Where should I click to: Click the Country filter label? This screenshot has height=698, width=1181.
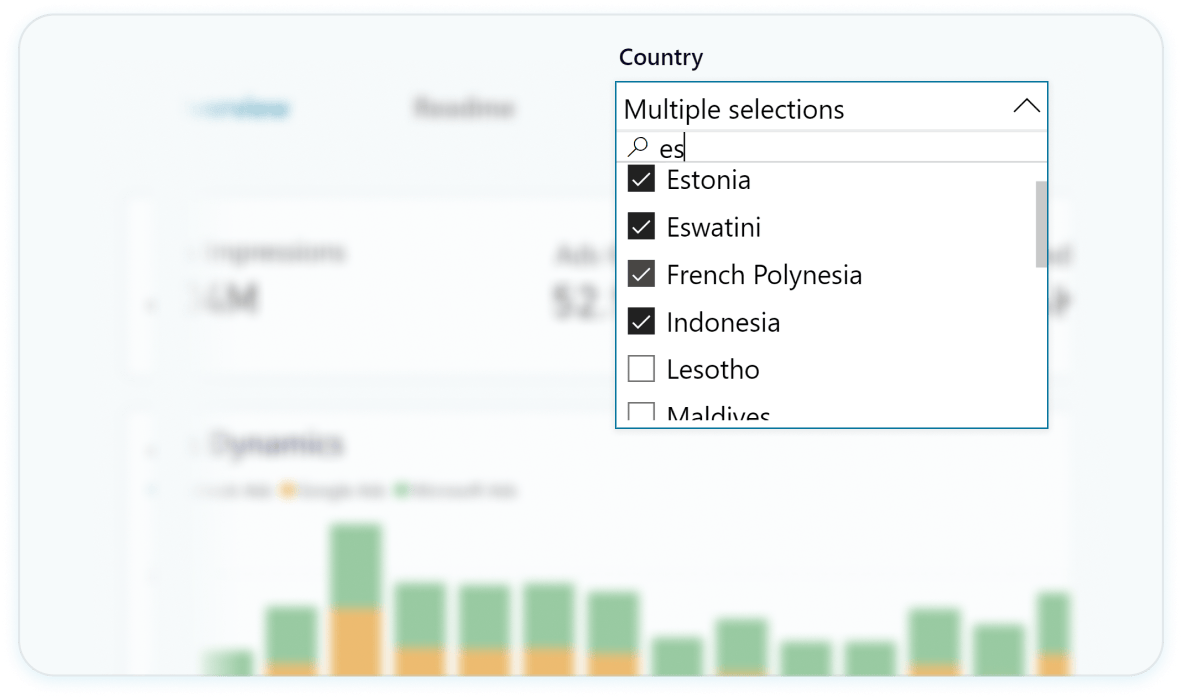[660, 57]
